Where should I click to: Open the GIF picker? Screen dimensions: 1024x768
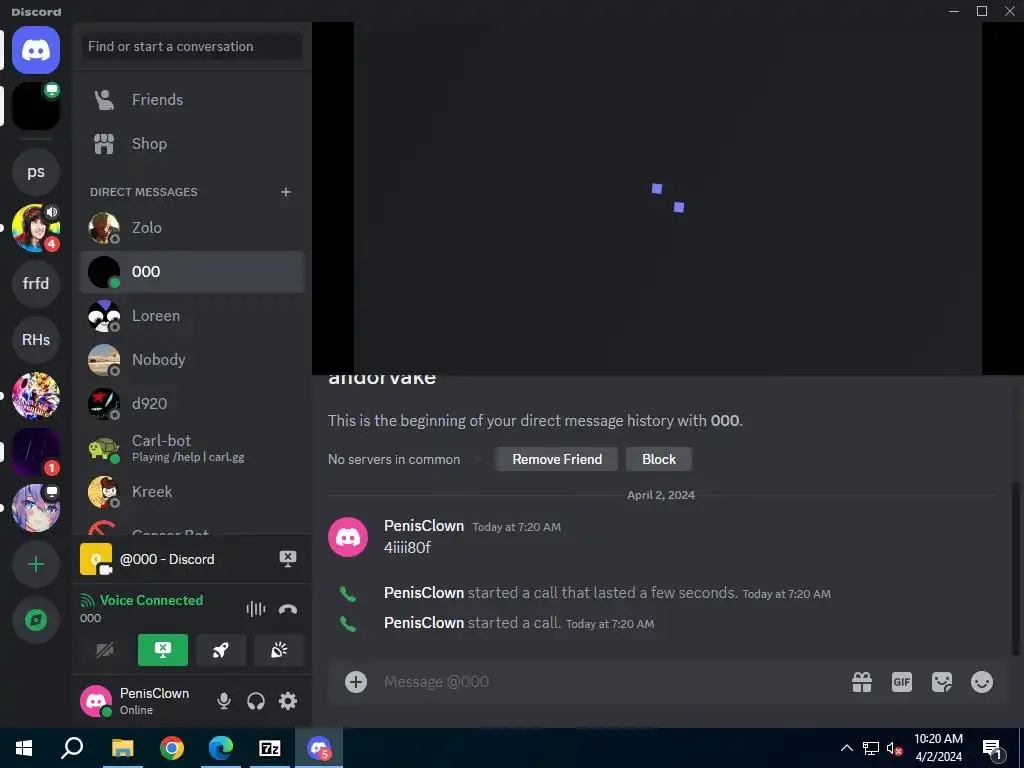[902, 682]
